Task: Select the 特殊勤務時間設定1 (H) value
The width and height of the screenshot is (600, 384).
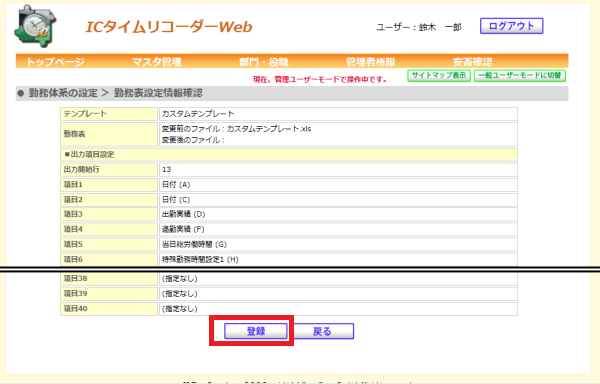Action: click(x=338, y=259)
